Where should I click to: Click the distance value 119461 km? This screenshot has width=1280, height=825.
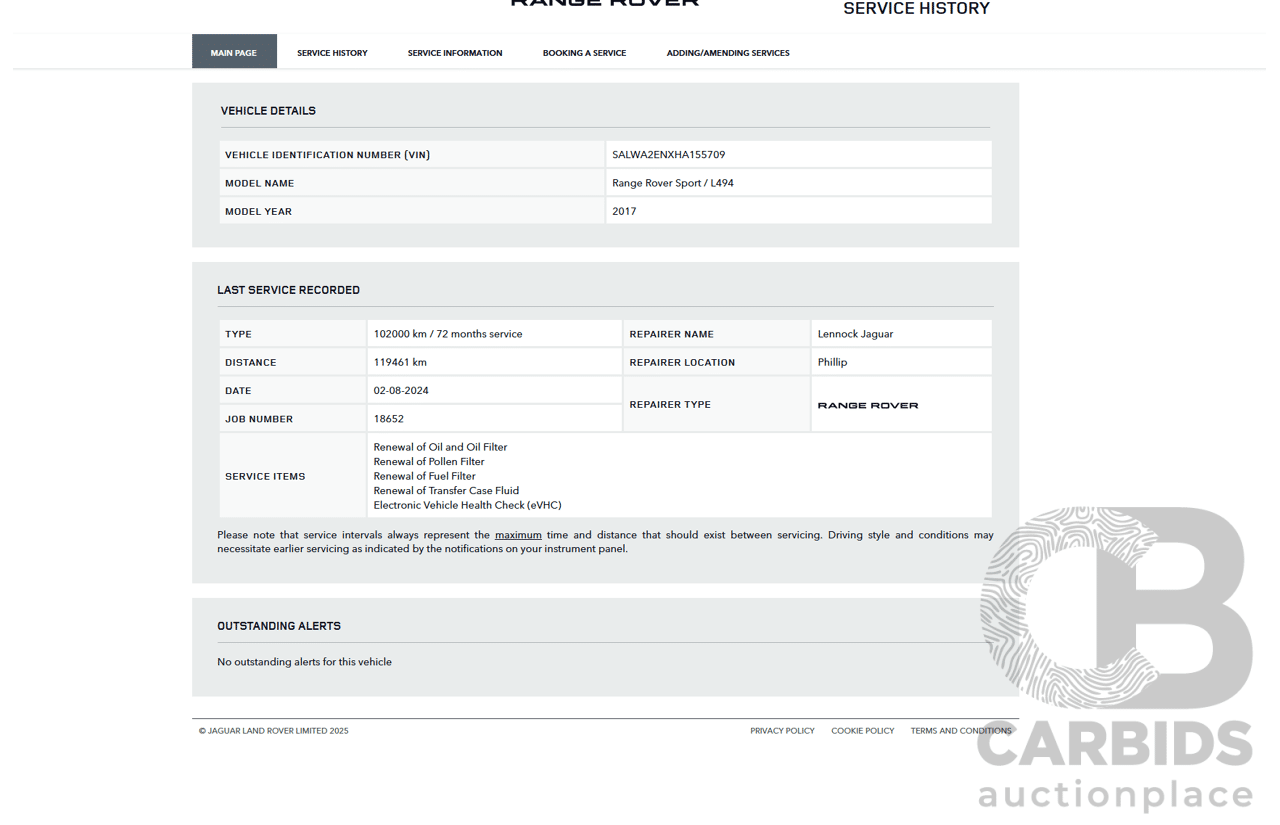click(x=400, y=362)
